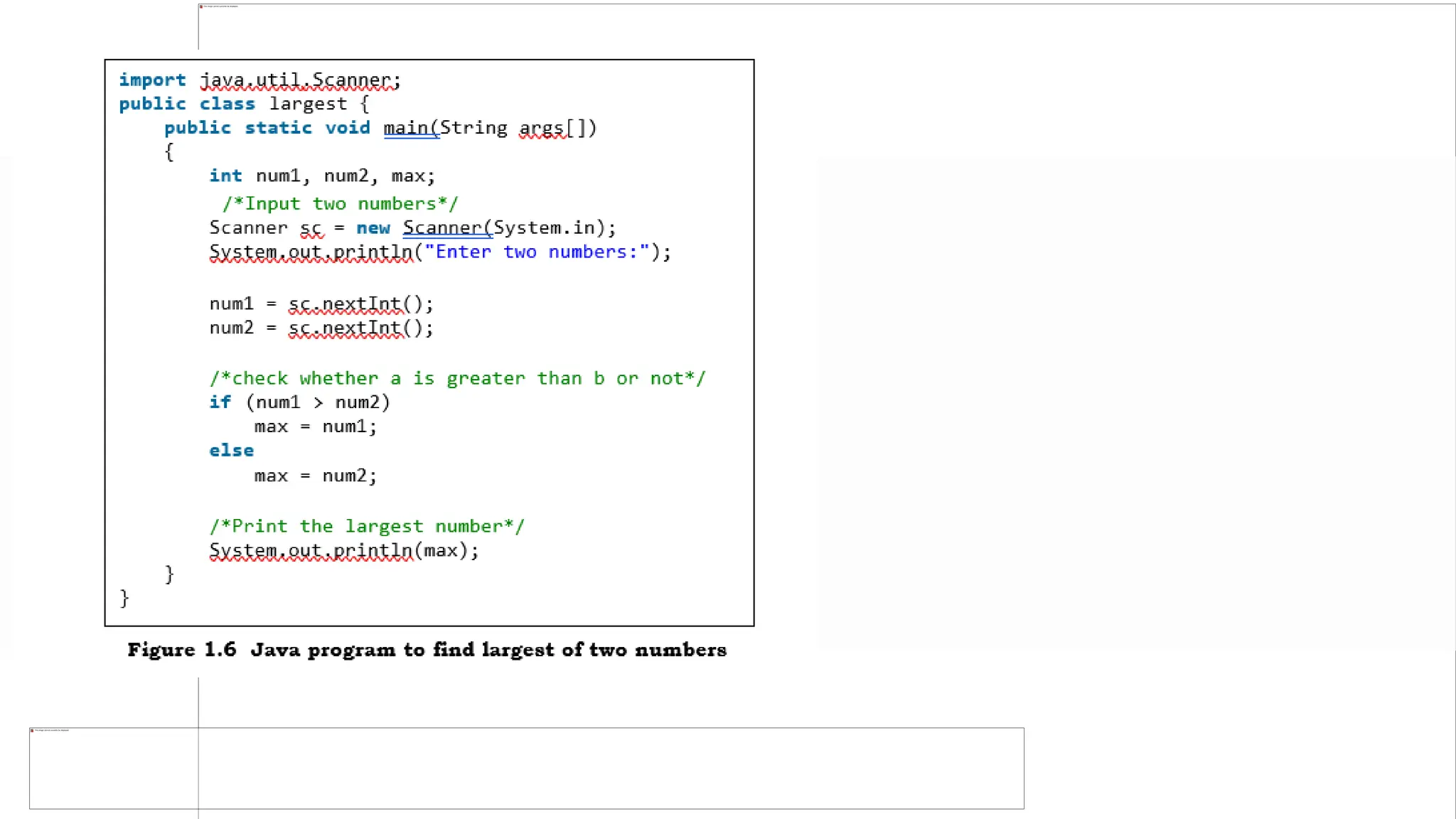Click the underlined java.util.Scanner text
1456x819 pixels.
coord(299,80)
